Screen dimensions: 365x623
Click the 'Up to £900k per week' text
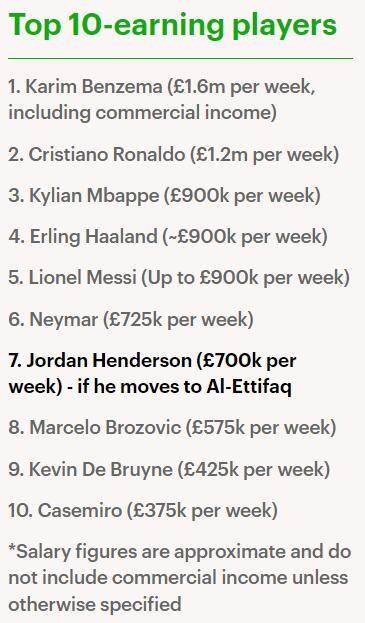(x=246, y=278)
